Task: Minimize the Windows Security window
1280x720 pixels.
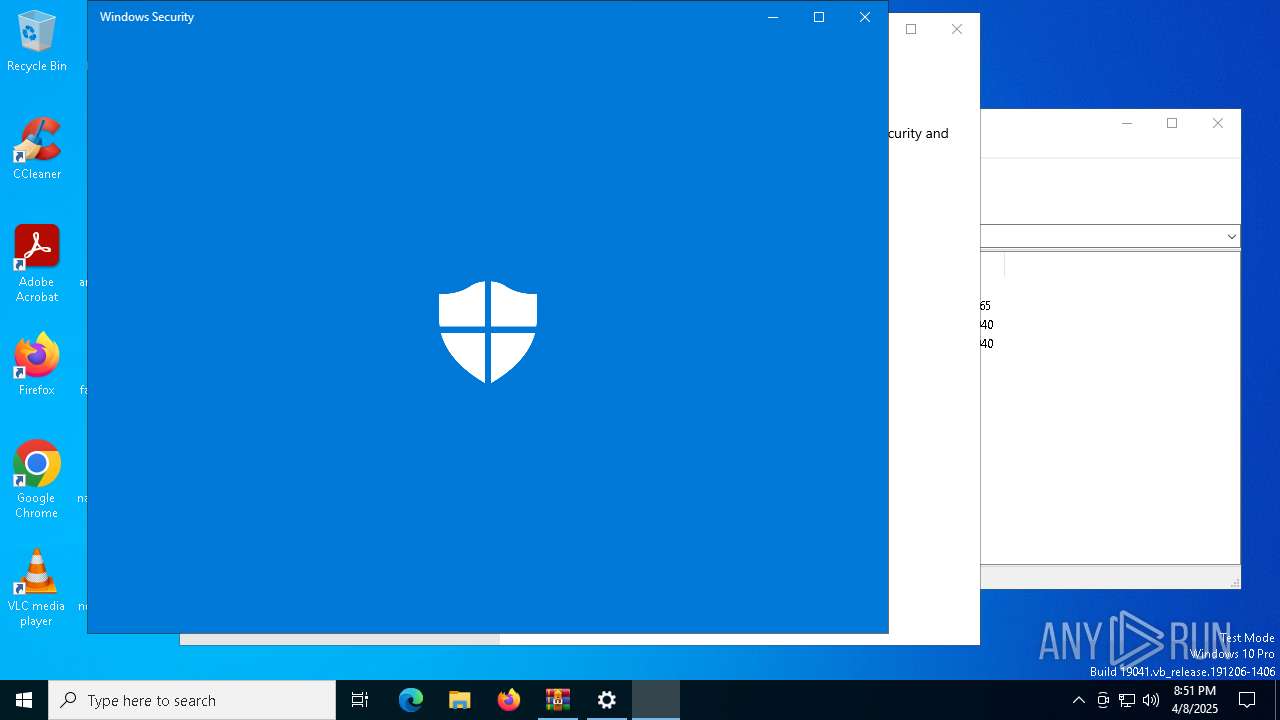Action: coord(773,17)
